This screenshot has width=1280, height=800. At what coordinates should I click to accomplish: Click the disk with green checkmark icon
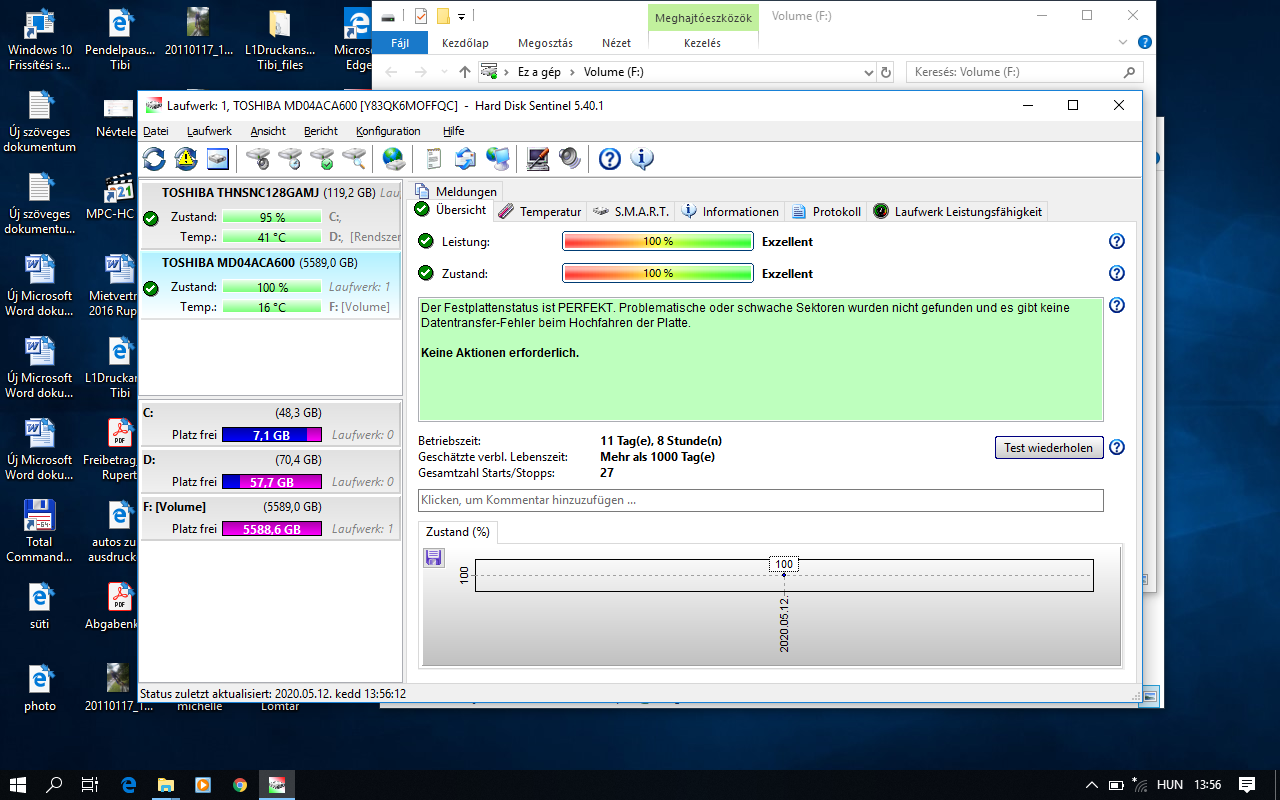click(322, 158)
